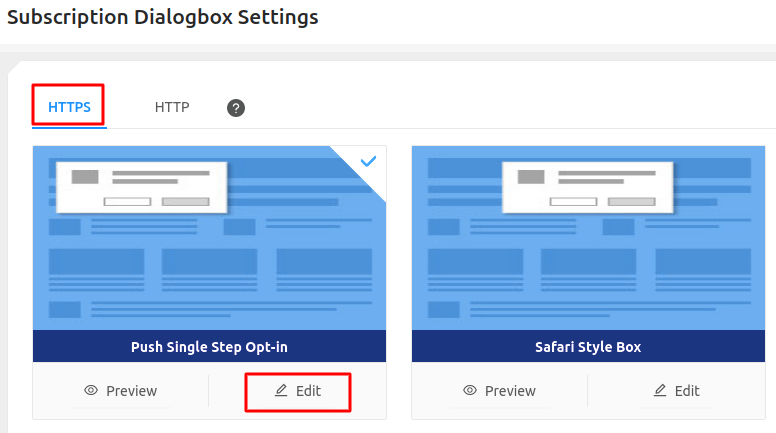Click the Safari Style Box title bar
Image resolution: width=776 pixels, height=433 pixels.
click(588, 347)
